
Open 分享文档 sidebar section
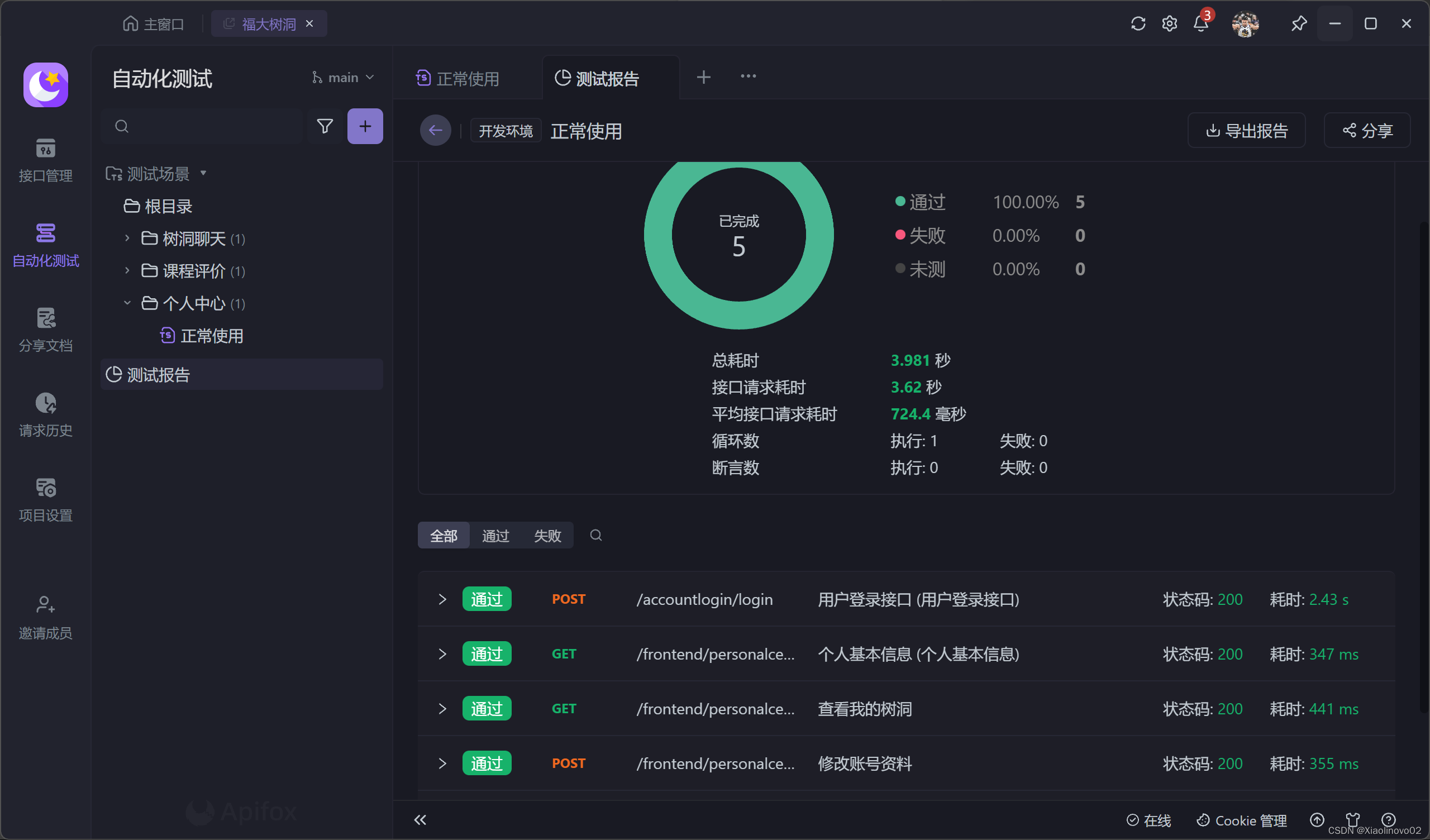coord(45,330)
